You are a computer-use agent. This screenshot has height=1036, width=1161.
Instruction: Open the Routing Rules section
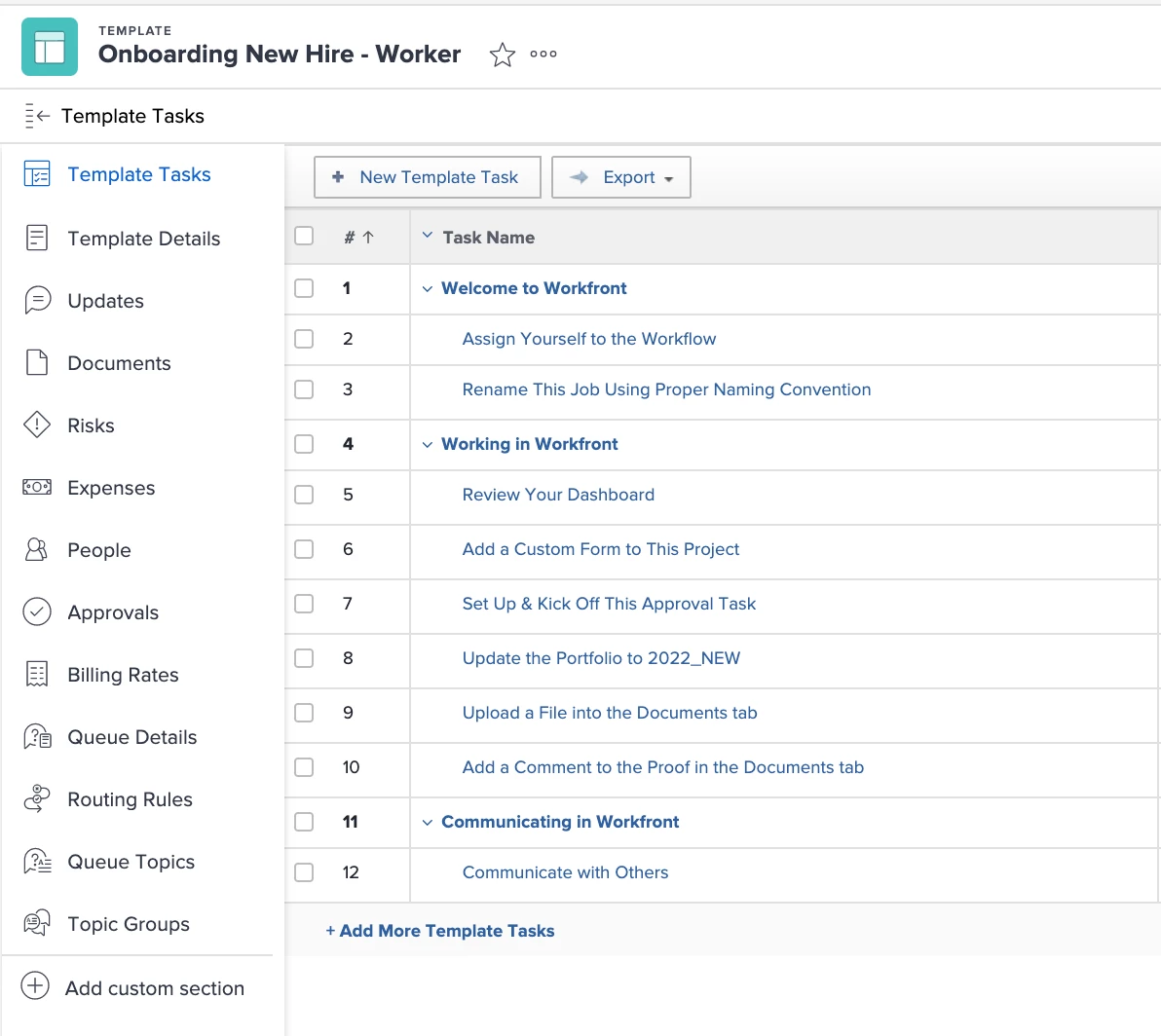(x=130, y=799)
